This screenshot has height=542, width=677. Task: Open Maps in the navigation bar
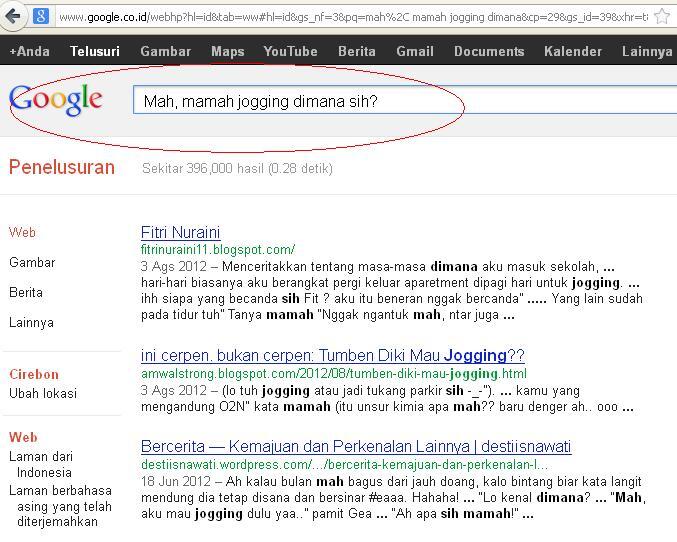(228, 51)
